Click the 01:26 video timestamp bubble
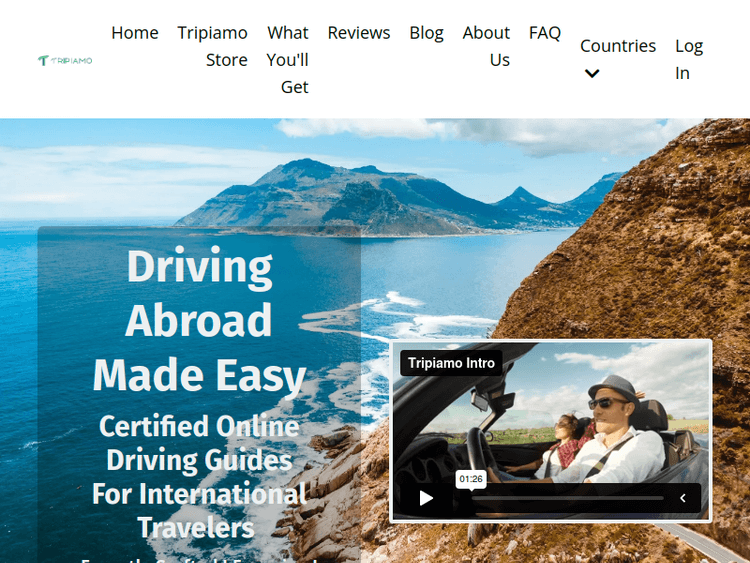This screenshot has height=563, width=750. click(472, 479)
